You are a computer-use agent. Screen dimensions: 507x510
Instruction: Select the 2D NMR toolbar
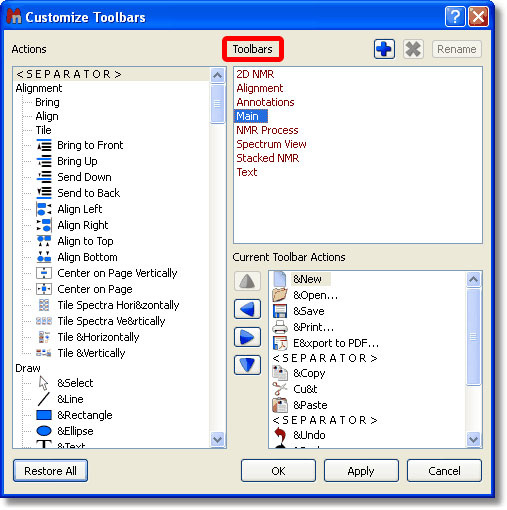(255, 74)
